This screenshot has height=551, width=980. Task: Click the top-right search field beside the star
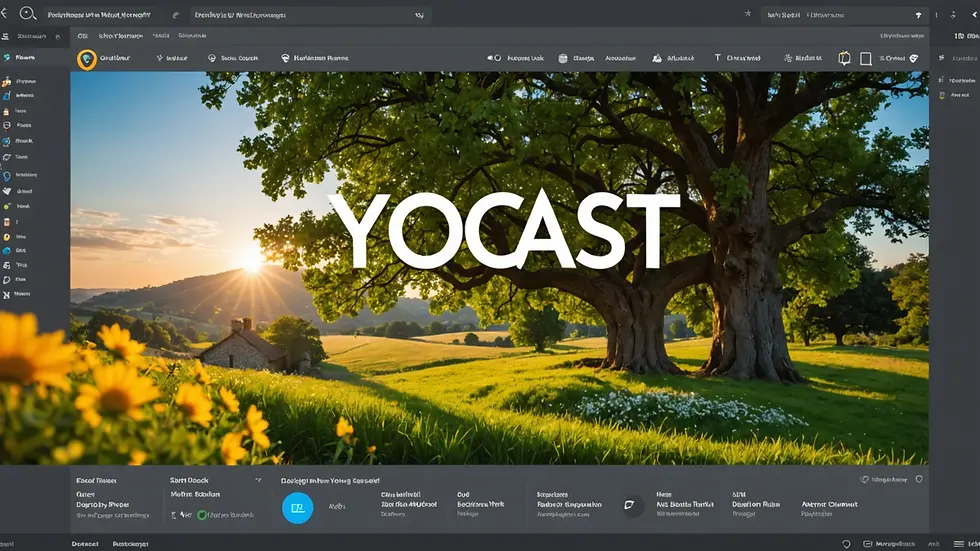point(844,15)
